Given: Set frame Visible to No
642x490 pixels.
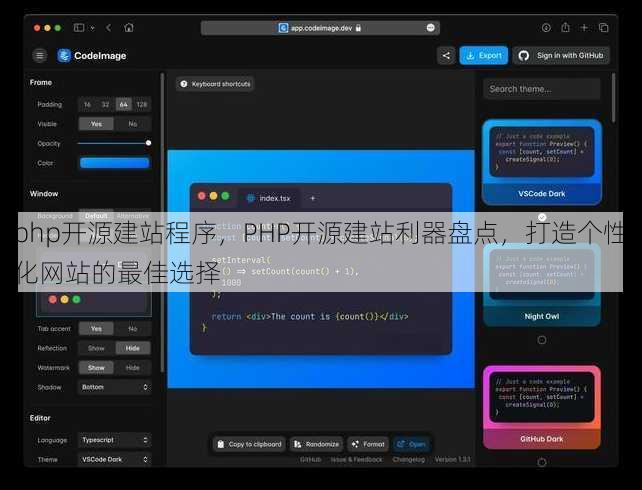Looking at the screenshot, I should pos(133,124).
